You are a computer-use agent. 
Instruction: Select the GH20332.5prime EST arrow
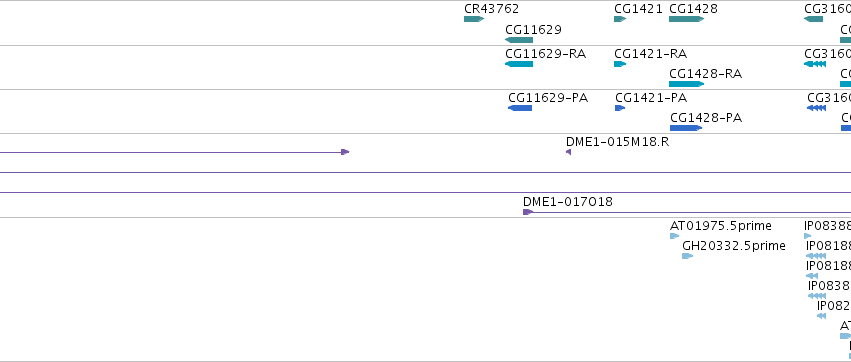pos(688,256)
